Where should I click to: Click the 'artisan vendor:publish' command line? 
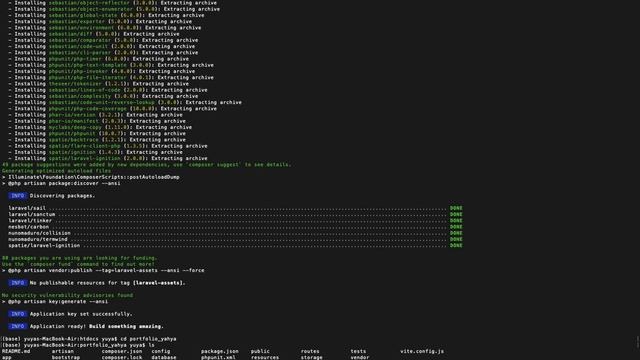103,270
